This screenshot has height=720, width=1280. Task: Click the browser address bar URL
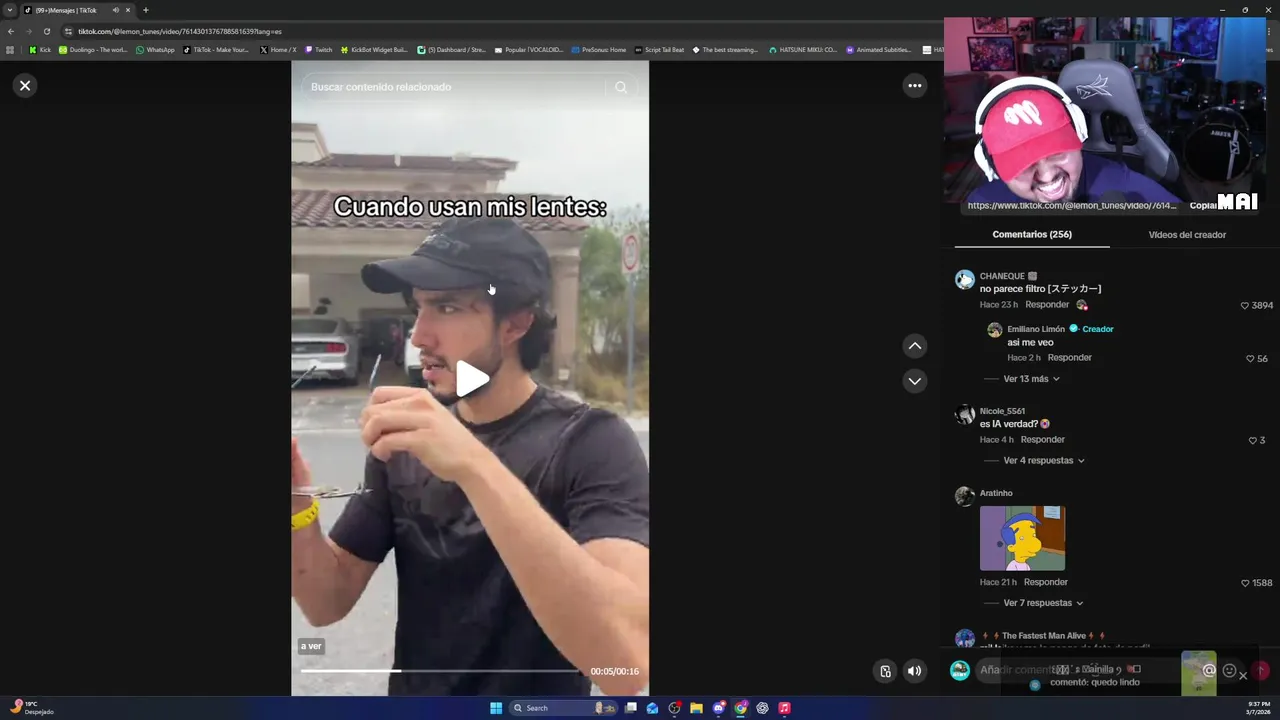point(180,31)
